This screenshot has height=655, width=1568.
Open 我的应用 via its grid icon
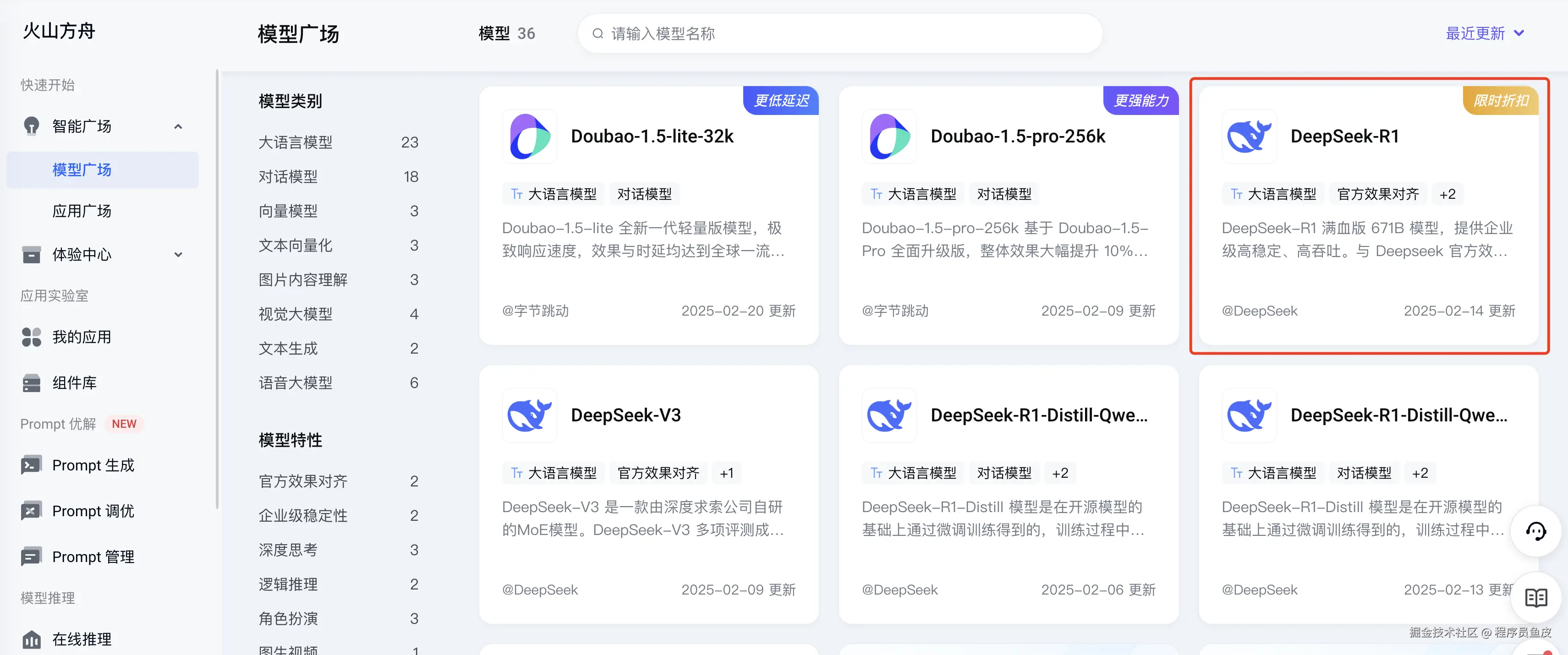(31, 337)
